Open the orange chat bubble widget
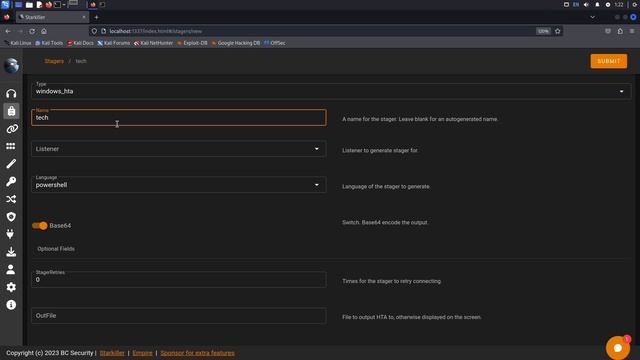 pyautogui.click(x=618, y=348)
